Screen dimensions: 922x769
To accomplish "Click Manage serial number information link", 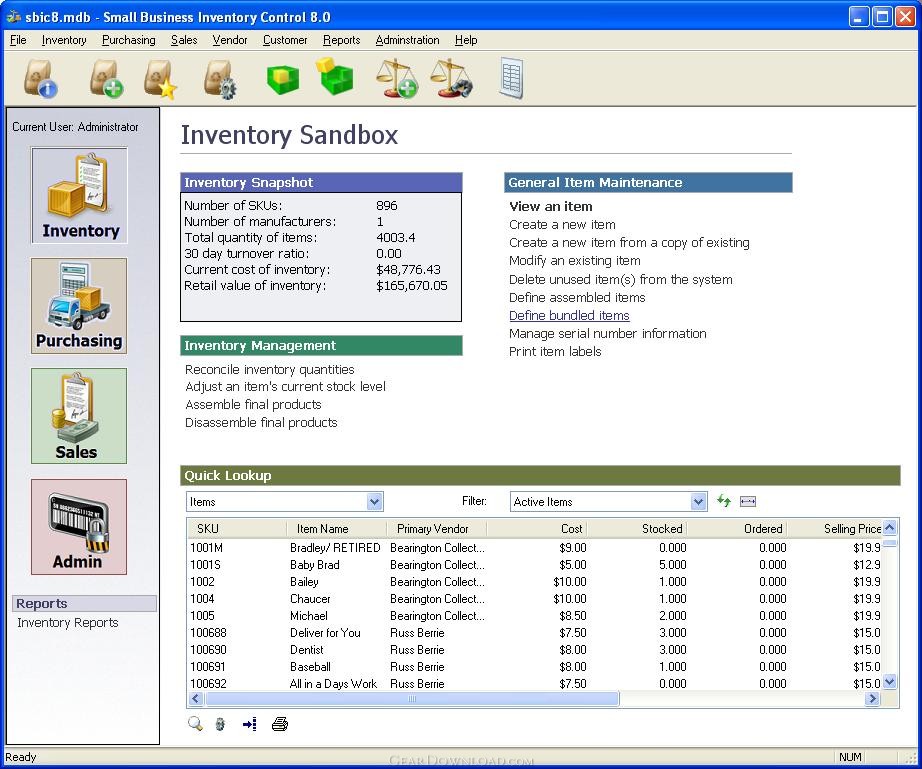I will tap(607, 333).
